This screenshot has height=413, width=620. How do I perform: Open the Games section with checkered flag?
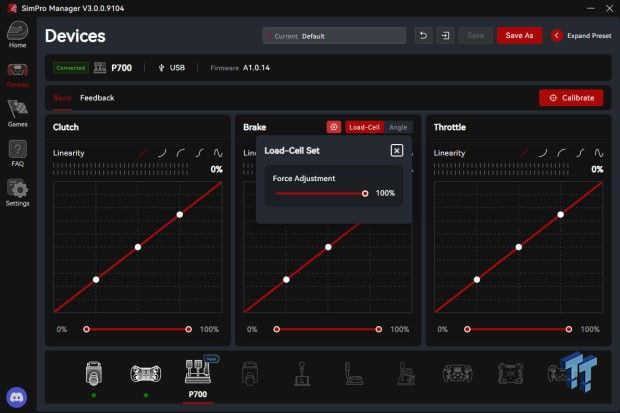(17, 113)
